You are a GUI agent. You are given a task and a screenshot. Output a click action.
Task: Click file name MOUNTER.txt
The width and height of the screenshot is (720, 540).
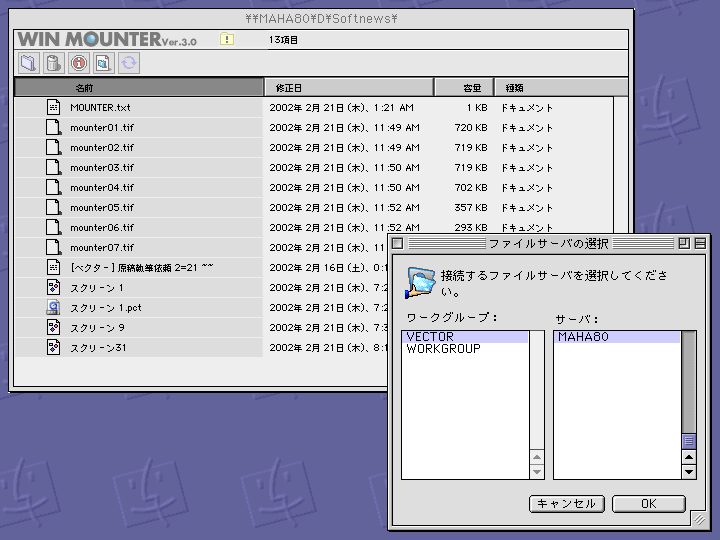100,107
